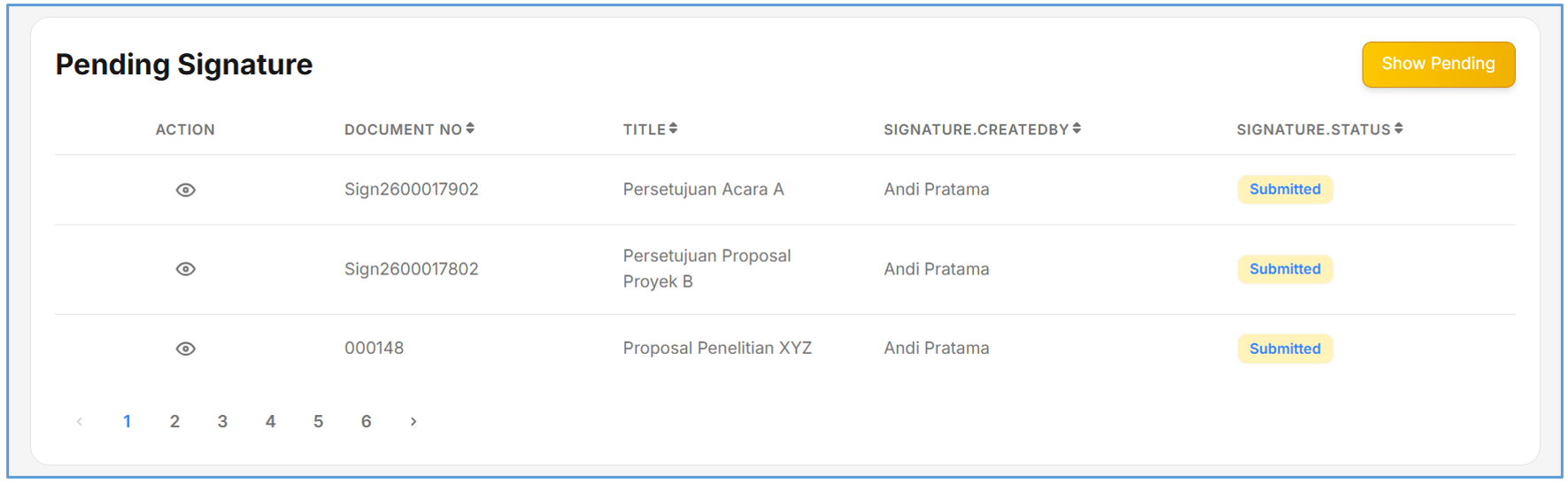
Task: Select the Persetujuan Proposal Proyek B title
Action: pyautogui.click(x=707, y=268)
